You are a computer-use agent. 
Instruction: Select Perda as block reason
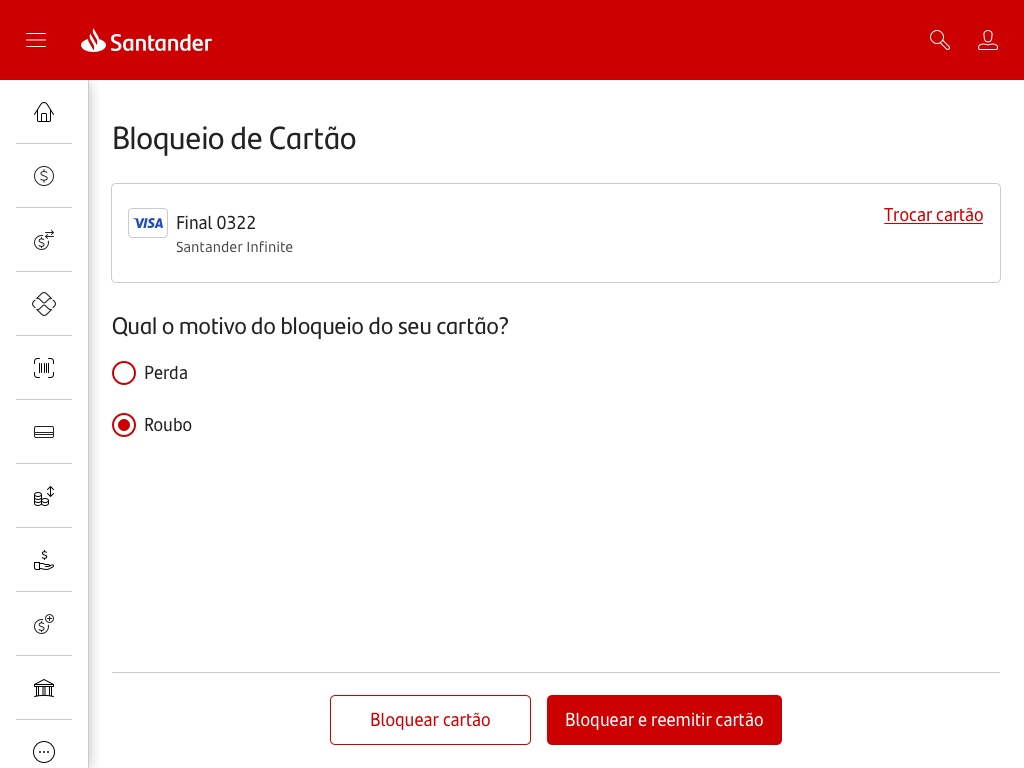150,373
